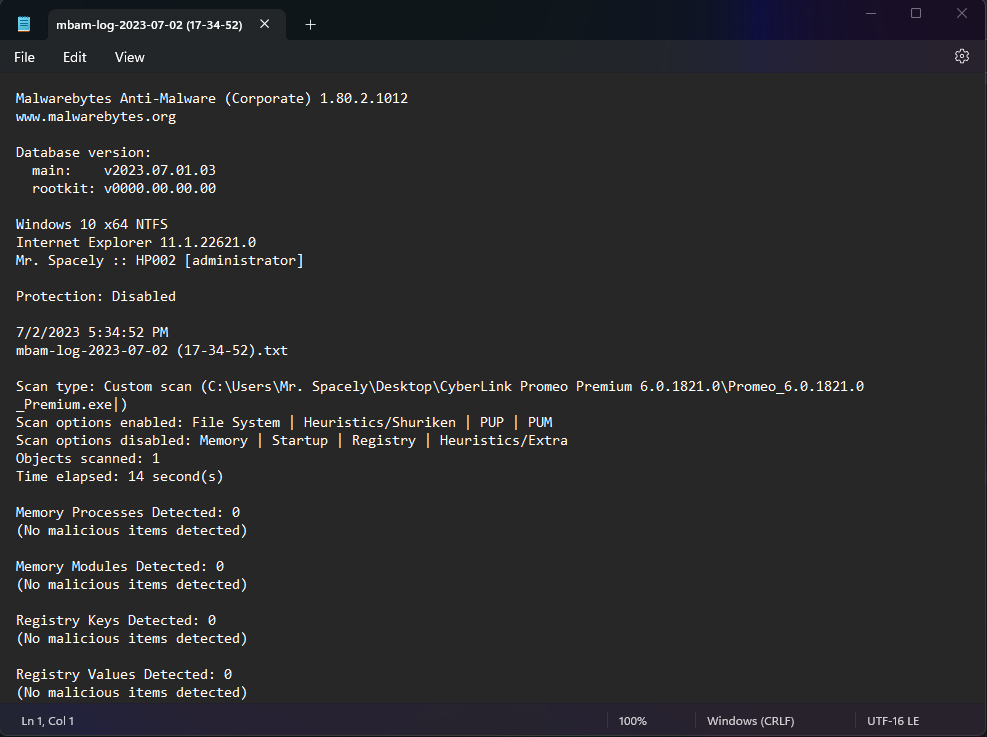
Task: Click the 'Mr. Spacely :: HP002 [administrator]' line
Action: (x=160, y=261)
